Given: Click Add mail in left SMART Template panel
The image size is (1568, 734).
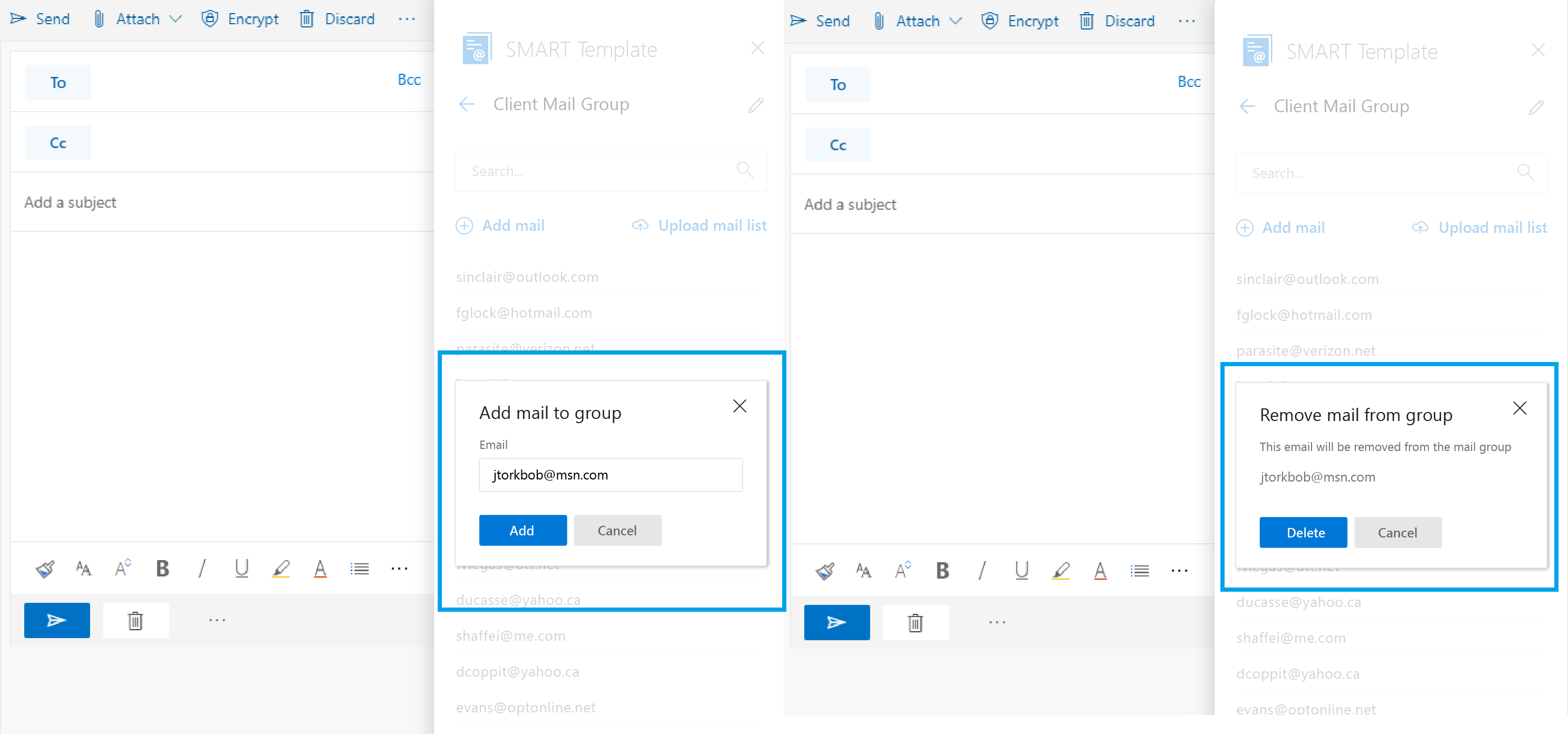Looking at the screenshot, I should tap(500, 226).
